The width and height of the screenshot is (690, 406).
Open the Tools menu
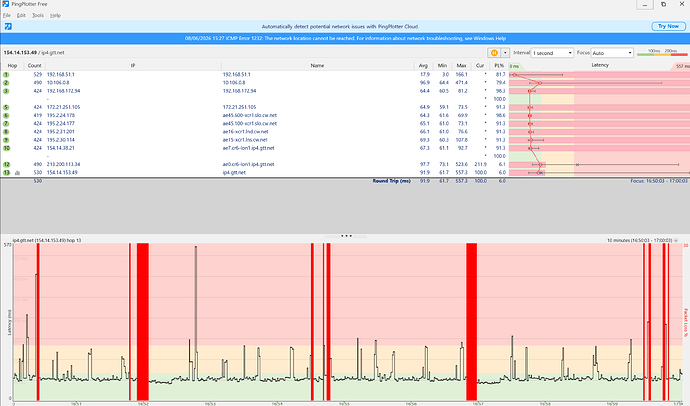coord(38,15)
